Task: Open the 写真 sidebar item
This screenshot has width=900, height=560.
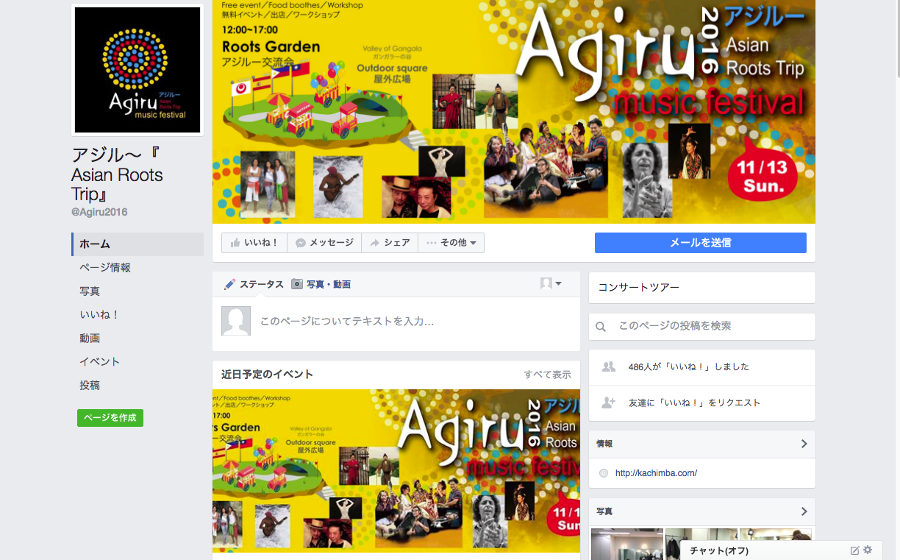Action: (90, 291)
